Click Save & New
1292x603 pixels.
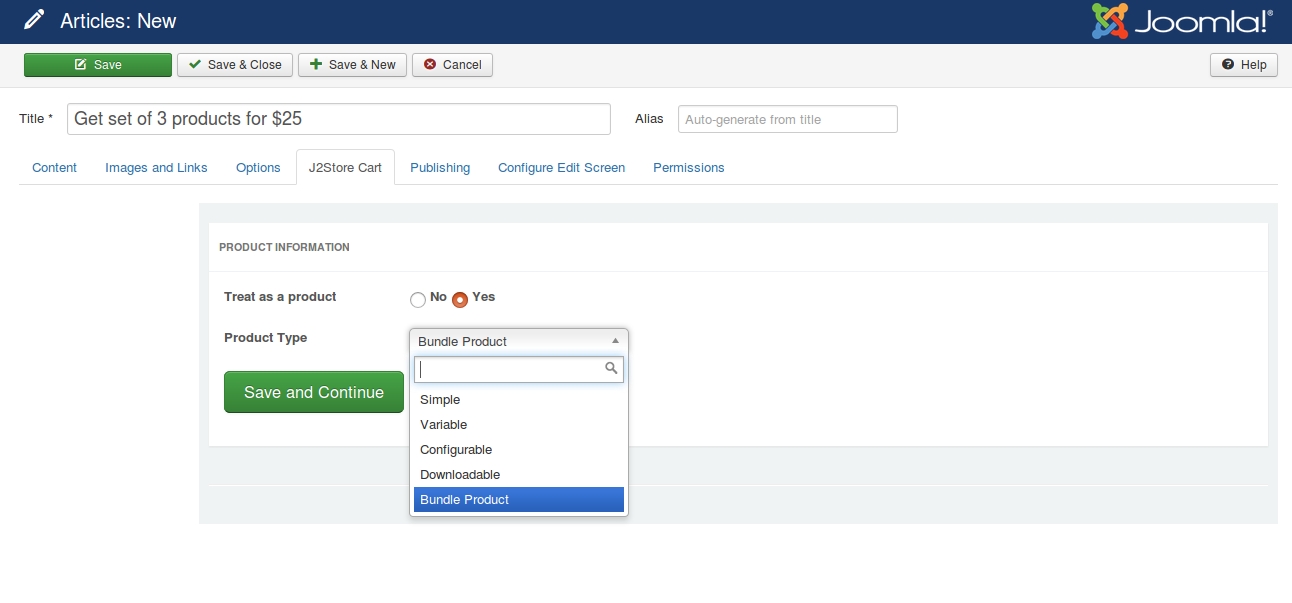(352, 65)
